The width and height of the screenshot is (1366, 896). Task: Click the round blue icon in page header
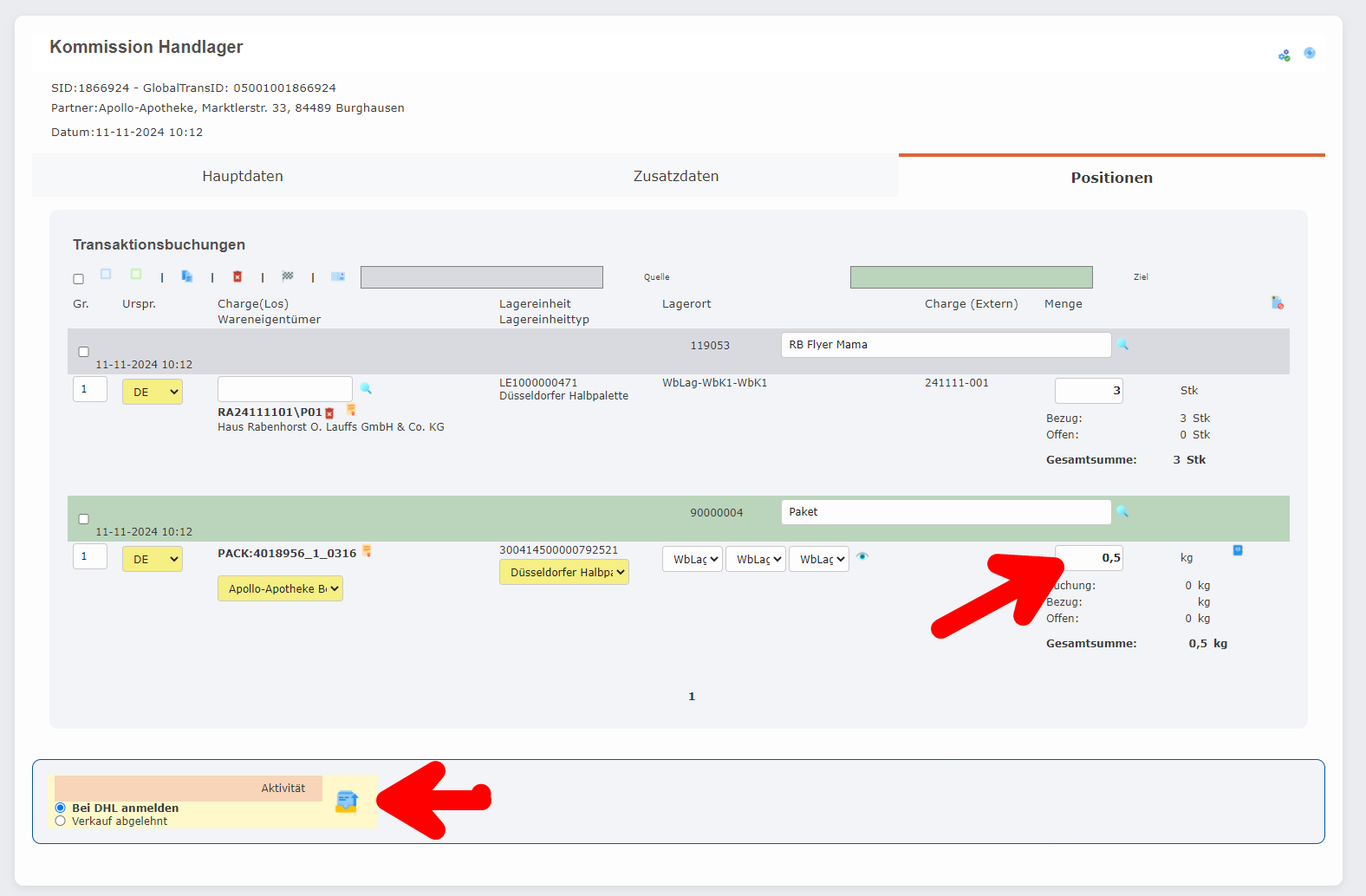[x=1310, y=53]
